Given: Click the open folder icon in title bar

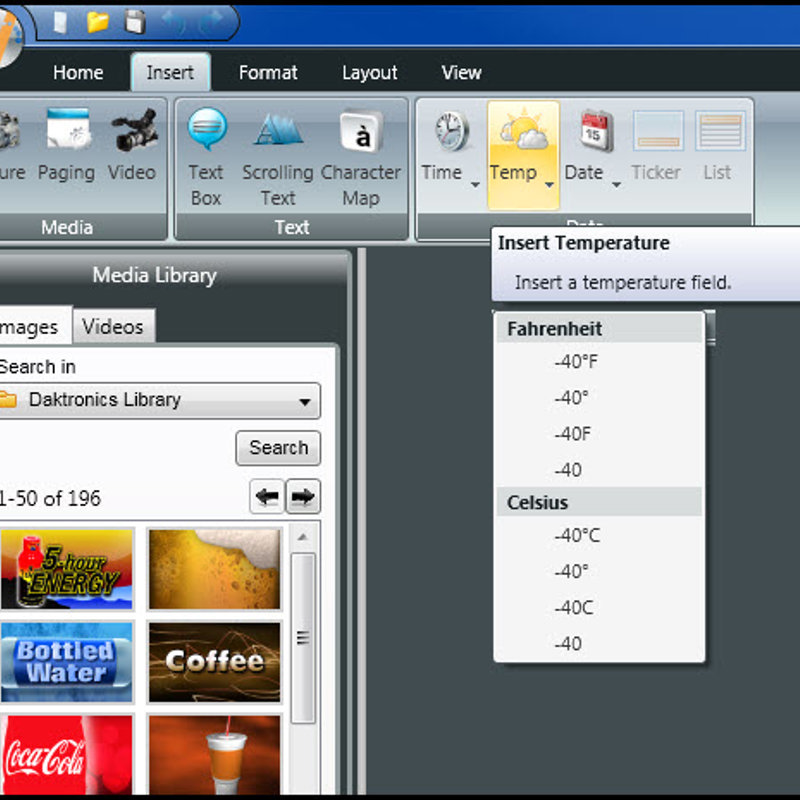Looking at the screenshot, I should [x=98, y=21].
